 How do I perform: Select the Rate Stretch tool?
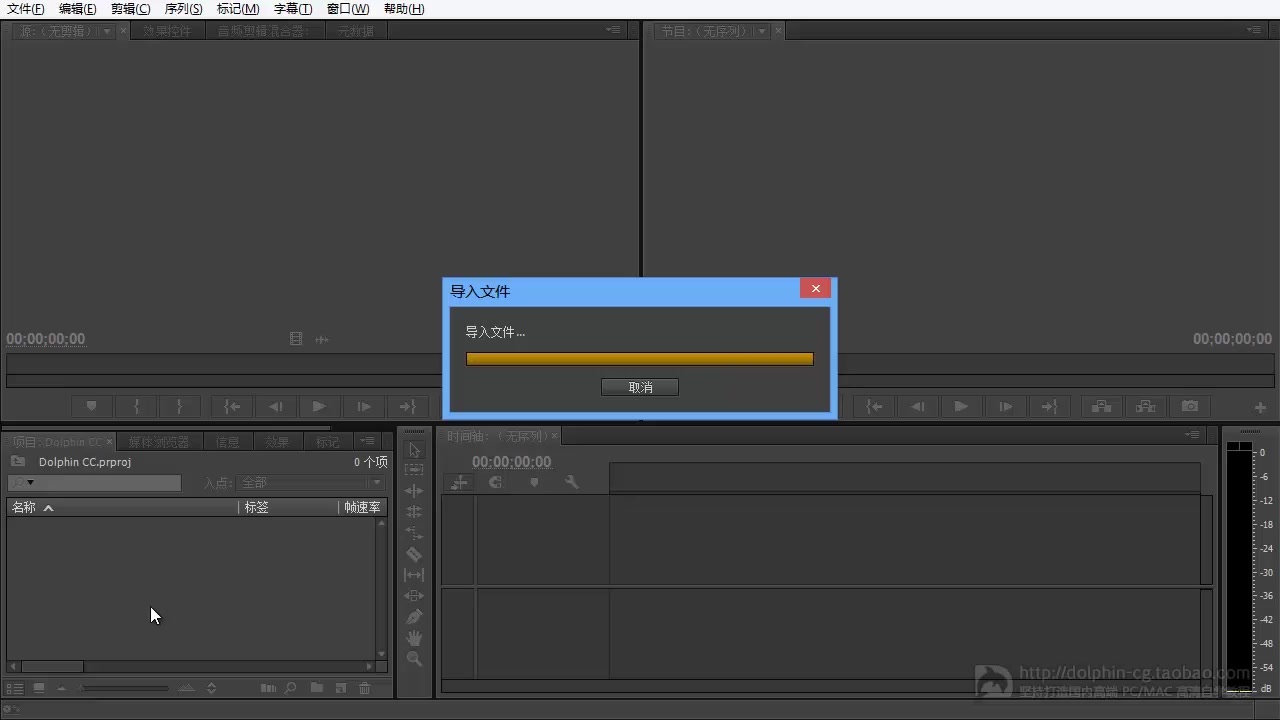click(x=414, y=533)
